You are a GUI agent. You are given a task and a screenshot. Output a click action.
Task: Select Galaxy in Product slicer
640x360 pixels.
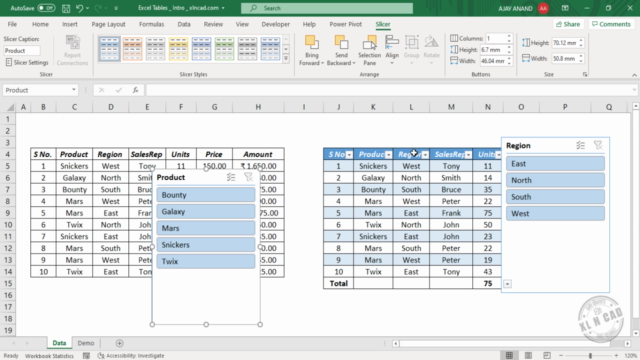tap(206, 211)
